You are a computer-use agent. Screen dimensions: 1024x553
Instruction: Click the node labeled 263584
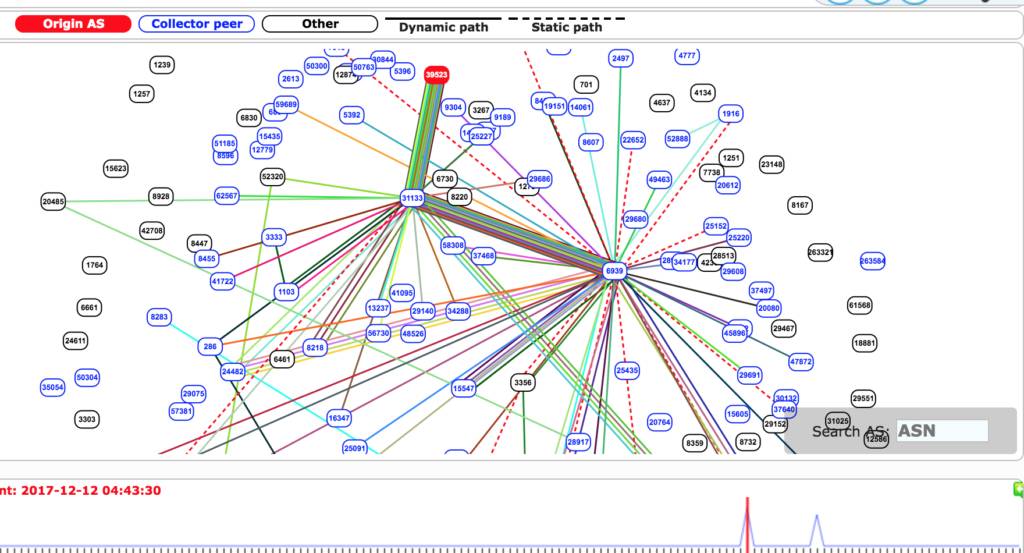point(872,261)
